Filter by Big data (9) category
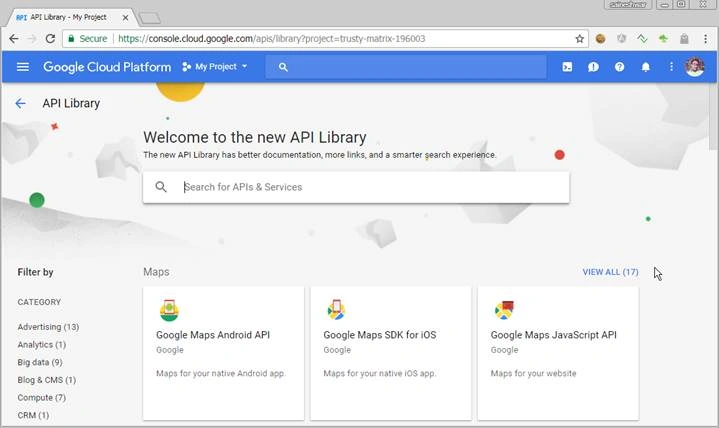 click(x=40, y=362)
